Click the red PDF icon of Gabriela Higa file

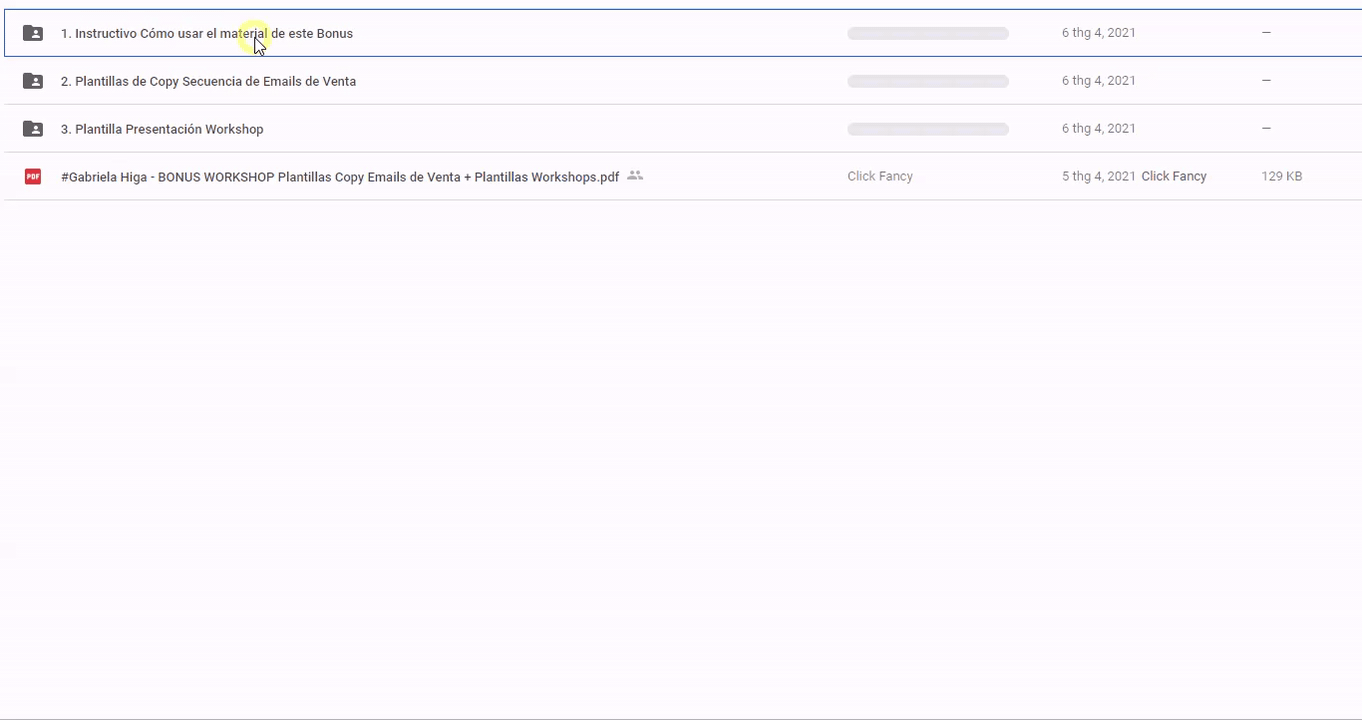(x=33, y=177)
